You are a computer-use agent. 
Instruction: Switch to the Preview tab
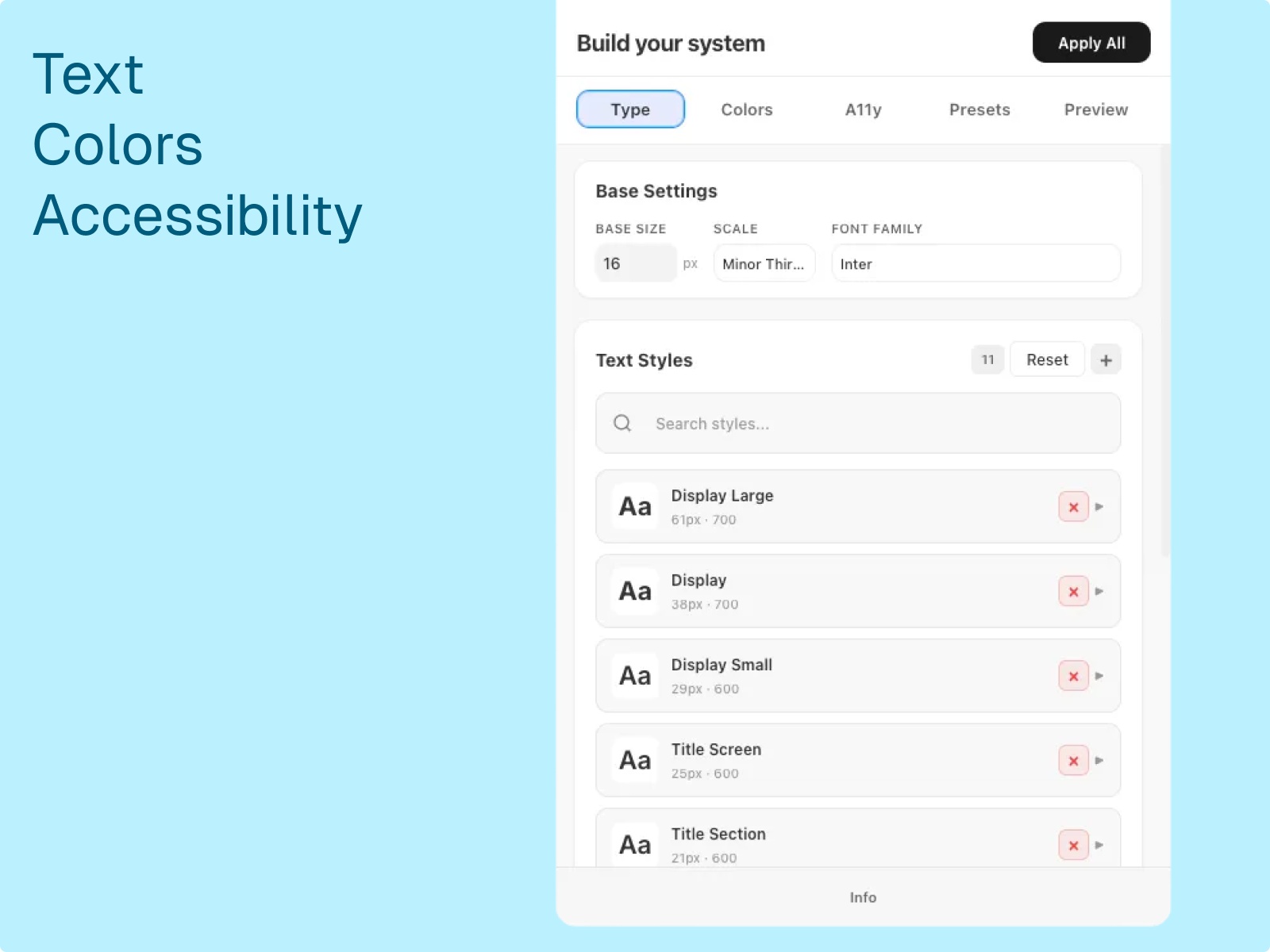click(x=1095, y=109)
